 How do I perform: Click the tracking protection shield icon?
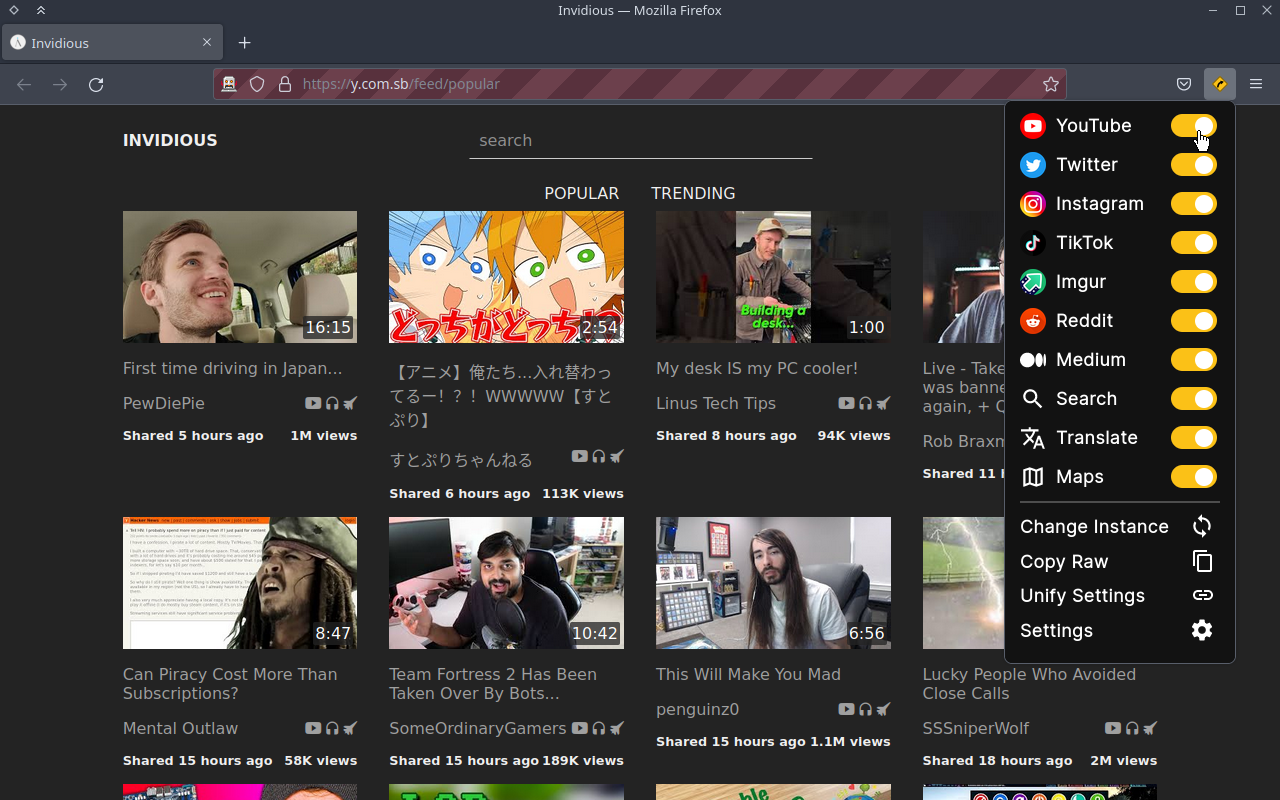click(257, 84)
